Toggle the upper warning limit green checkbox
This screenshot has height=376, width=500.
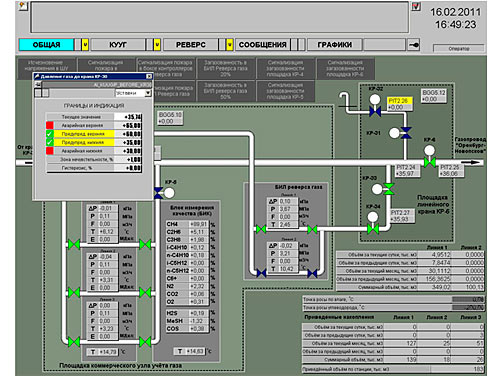(50, 134)
